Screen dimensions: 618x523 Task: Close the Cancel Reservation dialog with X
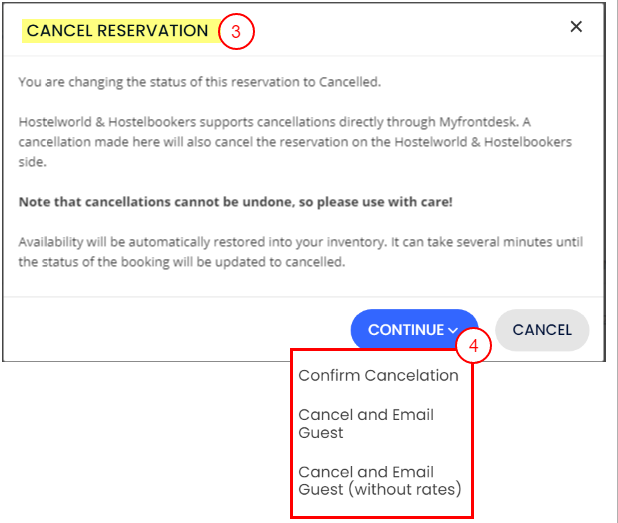(x=576, y=27)
